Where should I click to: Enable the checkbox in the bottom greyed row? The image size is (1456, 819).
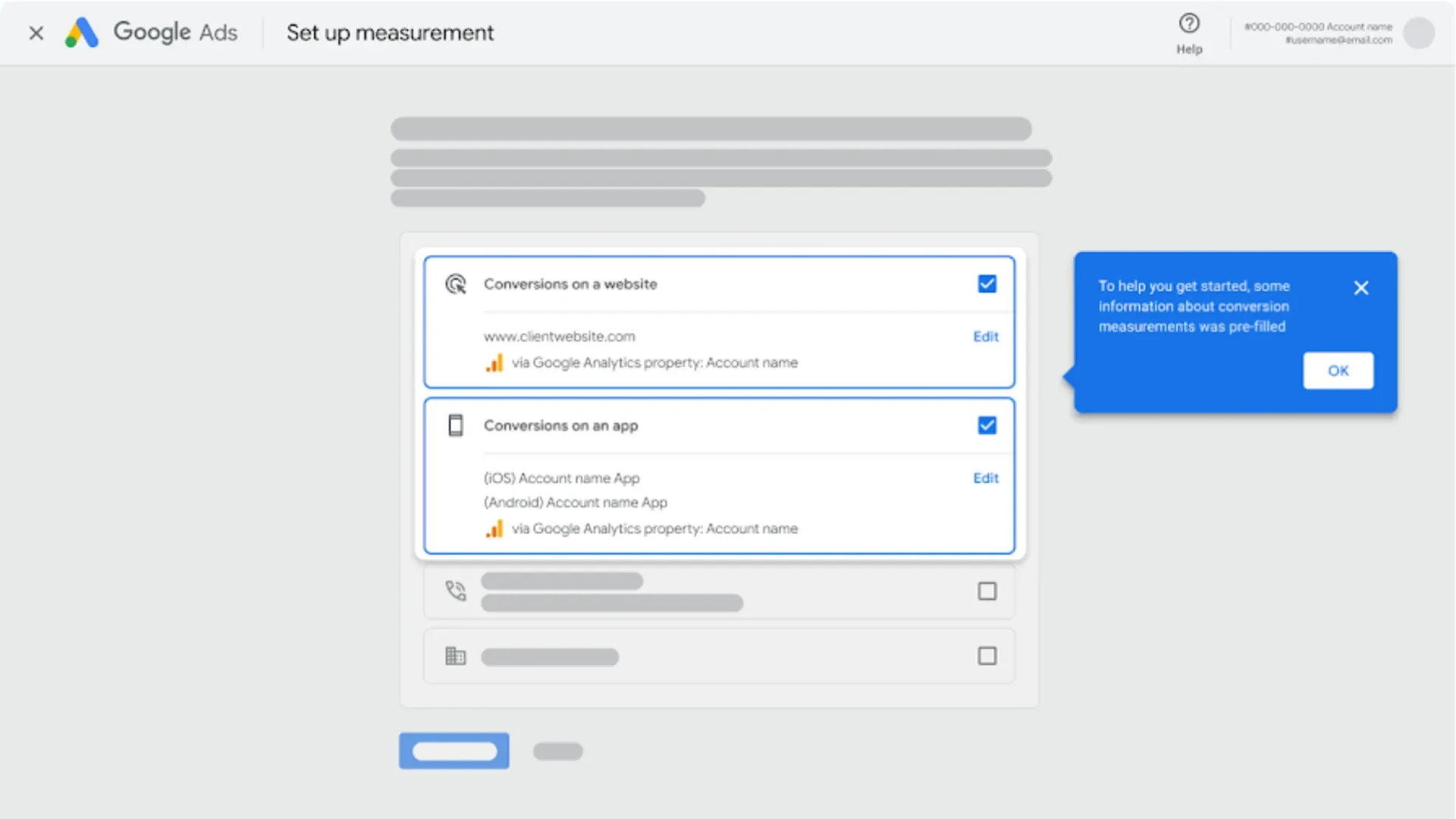(x=987, y=656)
